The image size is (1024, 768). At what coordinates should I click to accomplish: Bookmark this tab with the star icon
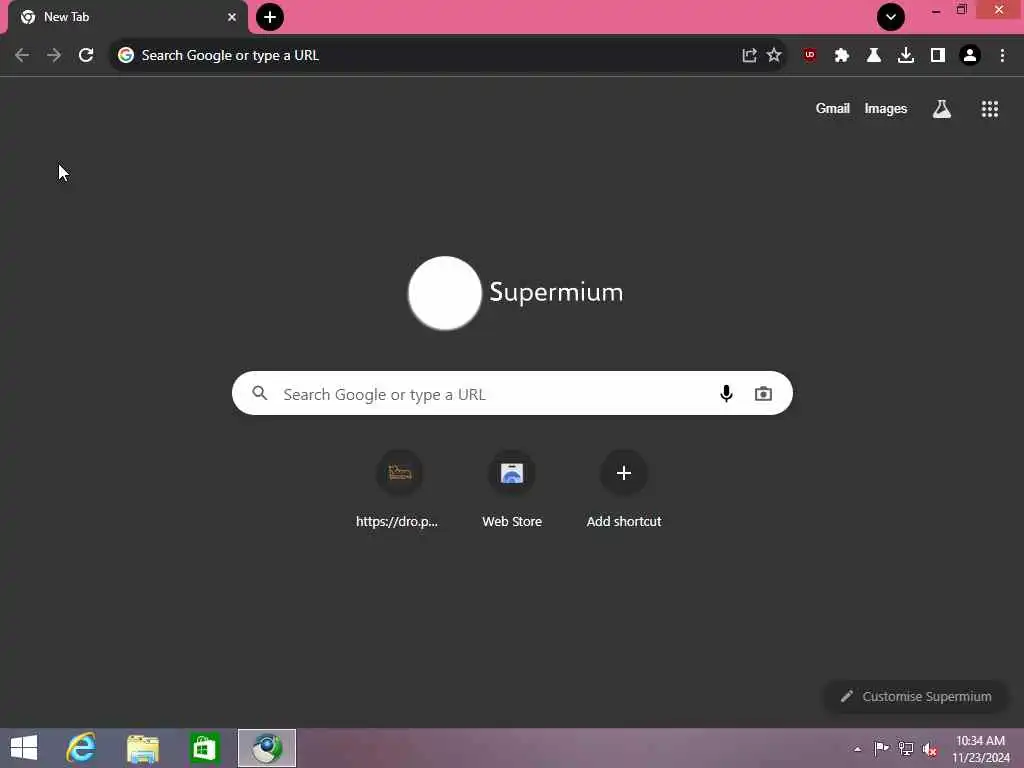774,55
